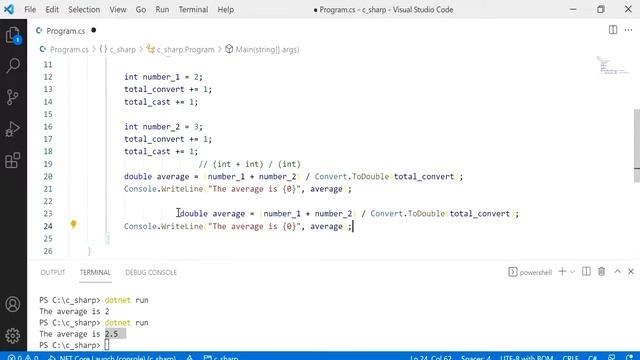Screen dimensions: 640x360
Task: Open the Accounts menu icon
Action: 13,304
